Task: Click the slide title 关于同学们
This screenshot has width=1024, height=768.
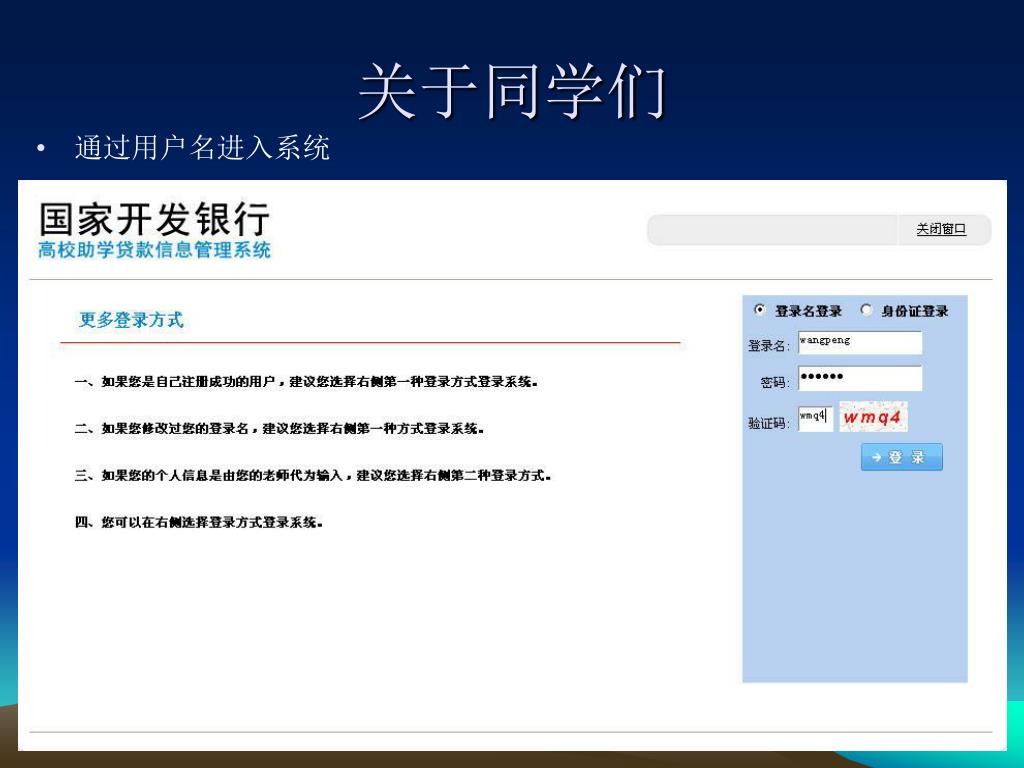Action: [512, 91]
